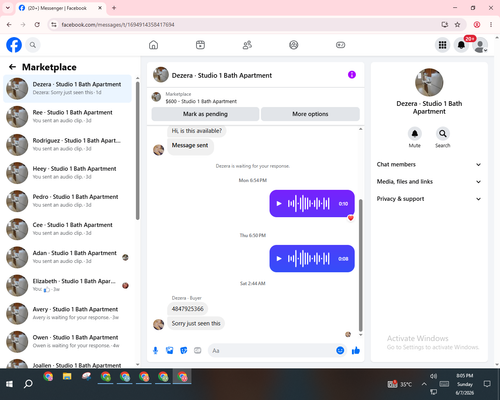Click the 4847925366 message bubble
The width and height of the screenshot is (500, 400).
[187, 309]
